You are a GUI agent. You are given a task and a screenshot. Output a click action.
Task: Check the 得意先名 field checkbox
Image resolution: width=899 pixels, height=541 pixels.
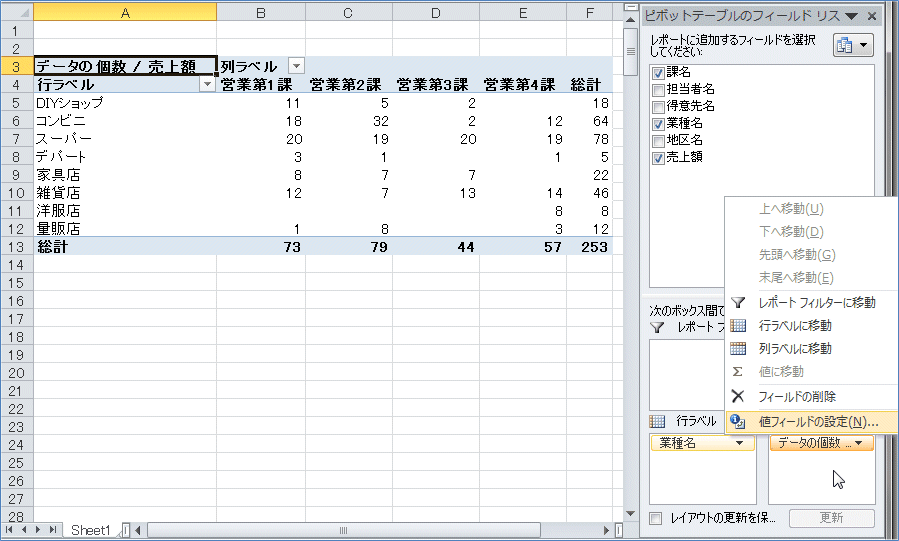tap(658, 107)
